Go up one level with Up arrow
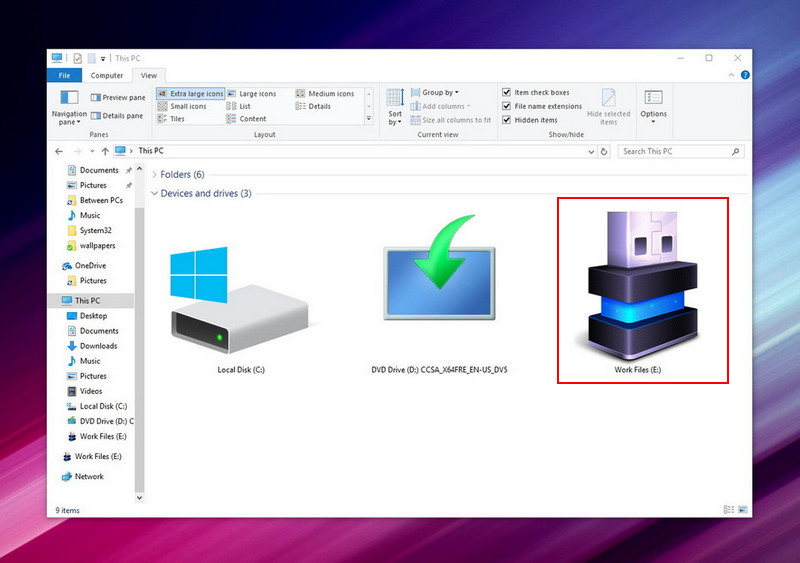Screen dimensions: 800x563 coord(105,151)
